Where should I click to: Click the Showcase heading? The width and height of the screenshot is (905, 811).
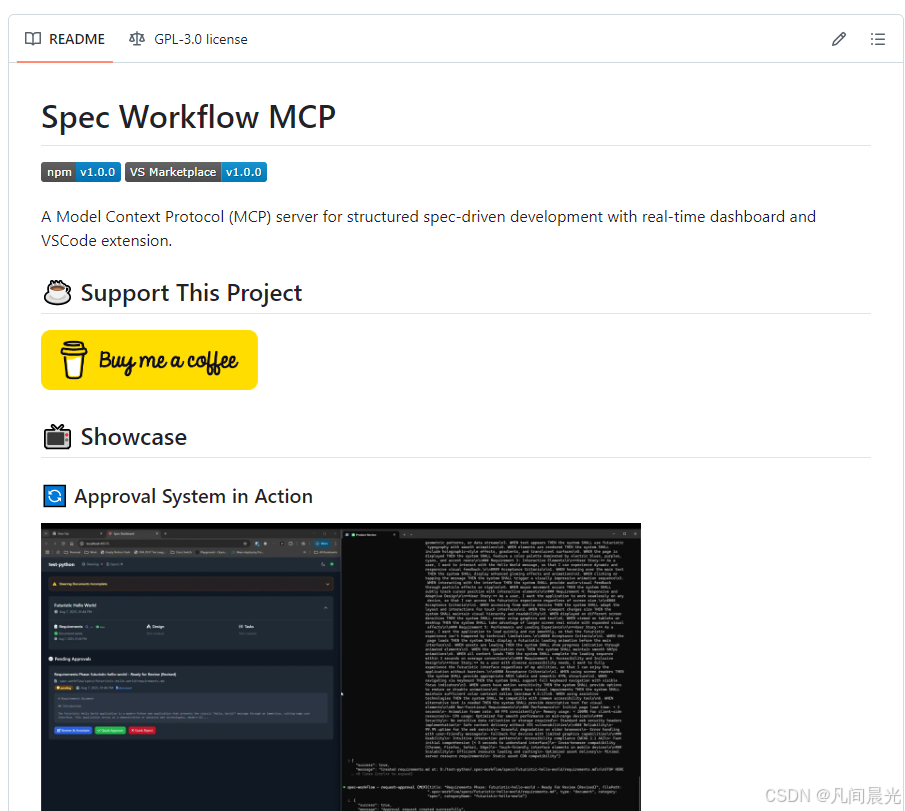point(133,437)
